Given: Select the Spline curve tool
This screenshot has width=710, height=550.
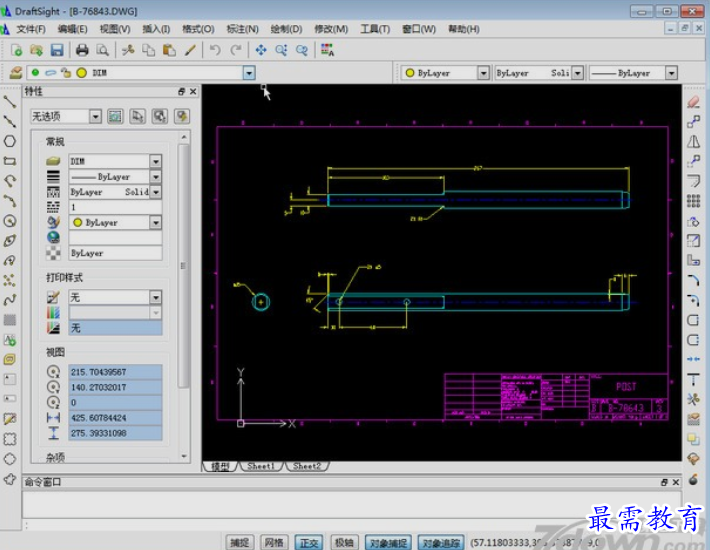Looking at the screenshot, I should pos(10,300).
